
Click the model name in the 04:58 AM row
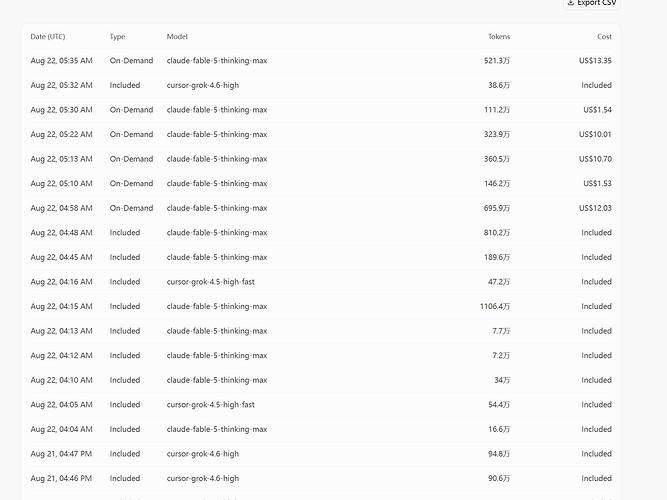[217, 208]
